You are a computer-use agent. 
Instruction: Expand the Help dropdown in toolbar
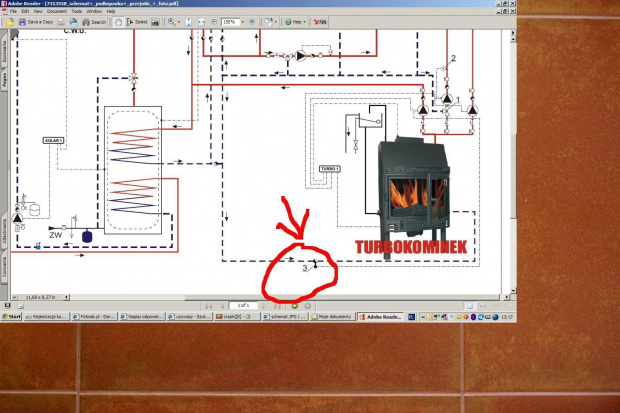coord(297,21)
